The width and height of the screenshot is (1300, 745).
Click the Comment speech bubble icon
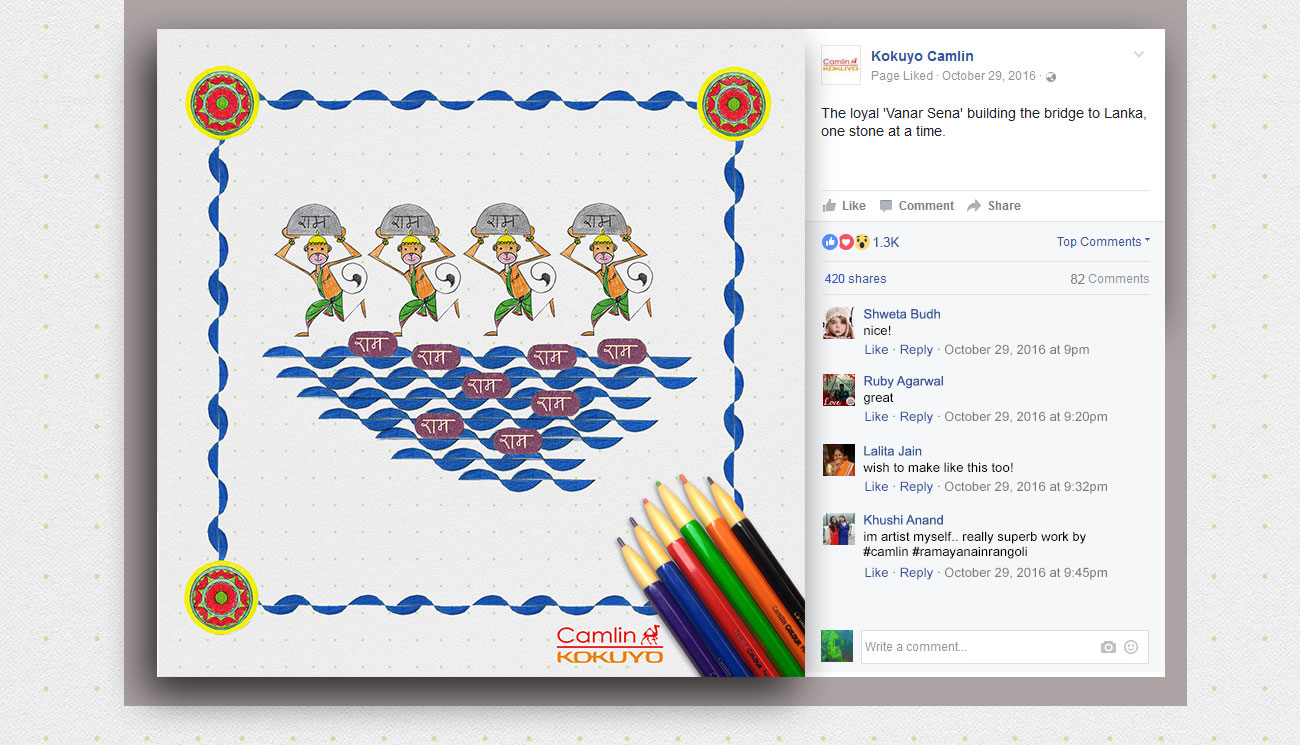886,206
